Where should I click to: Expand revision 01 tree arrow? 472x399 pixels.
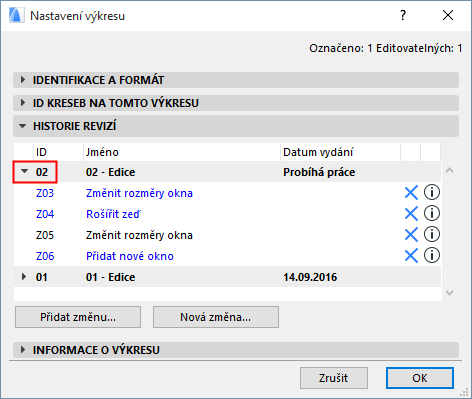click(x=24, y=277)
